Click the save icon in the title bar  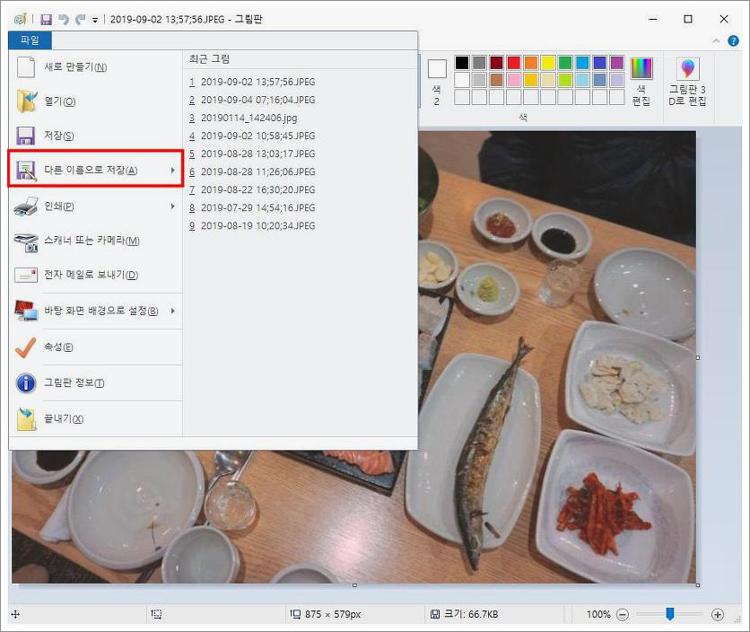click(46, 19)
